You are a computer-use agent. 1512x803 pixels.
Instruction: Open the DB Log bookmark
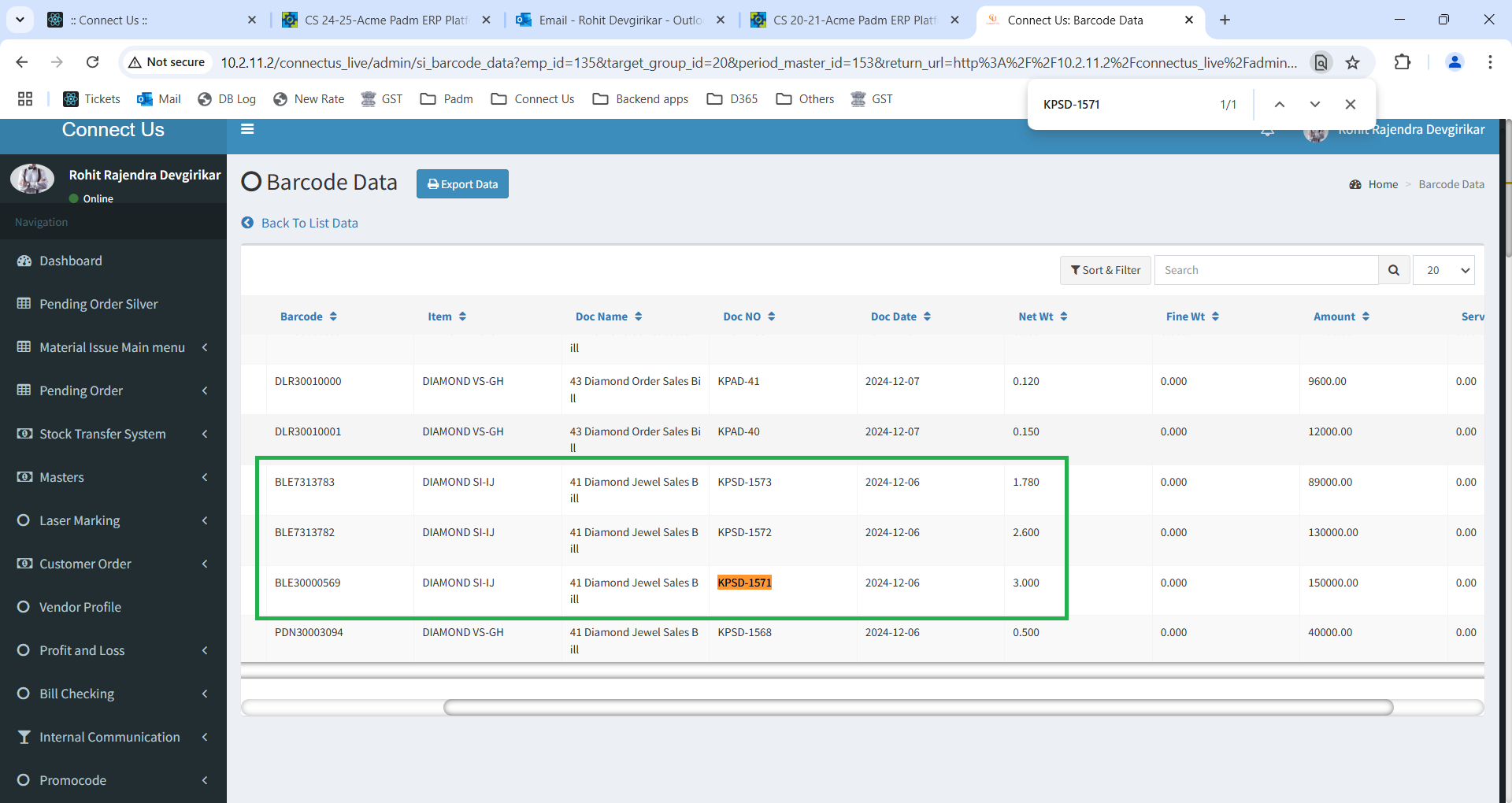[x=227, y=99]
